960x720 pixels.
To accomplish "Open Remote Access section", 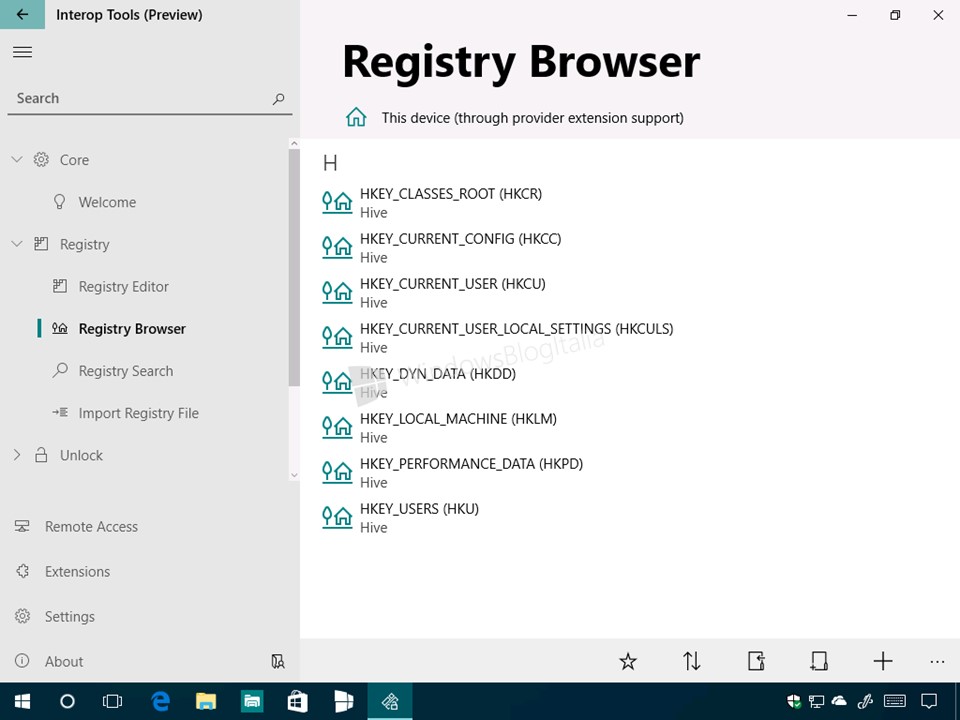I will pos(91,527).
